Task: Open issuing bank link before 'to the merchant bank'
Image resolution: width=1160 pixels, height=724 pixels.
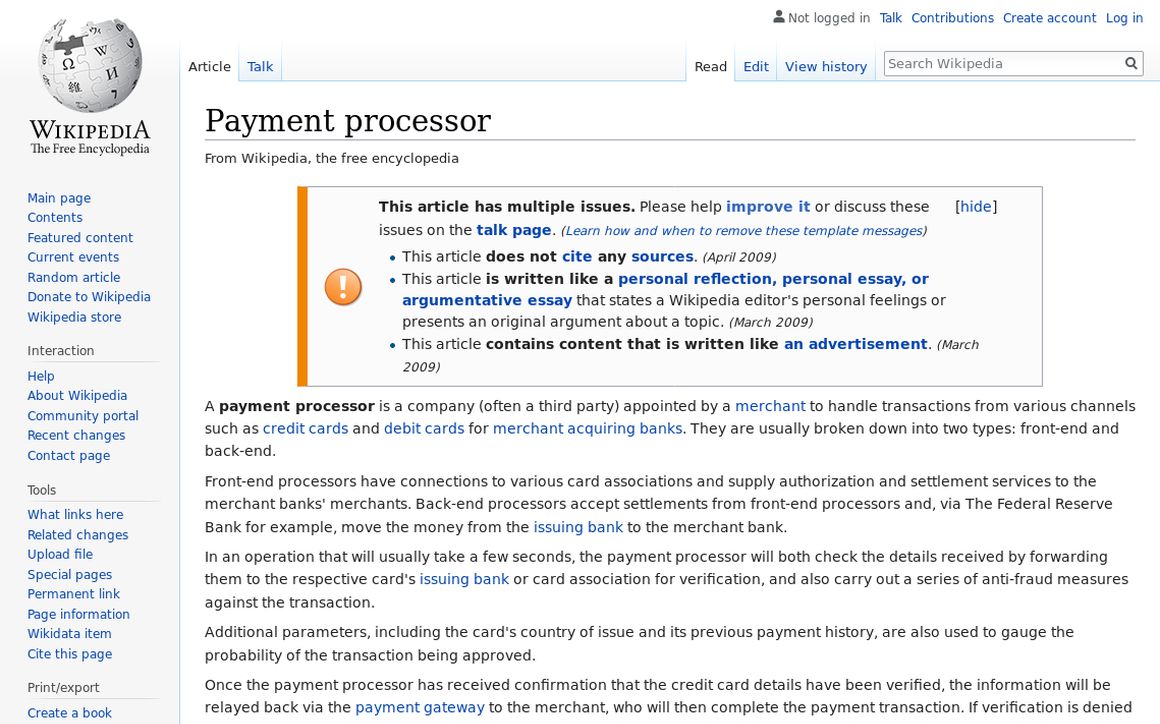Action: pyautogui.click(x=578, y=527)
